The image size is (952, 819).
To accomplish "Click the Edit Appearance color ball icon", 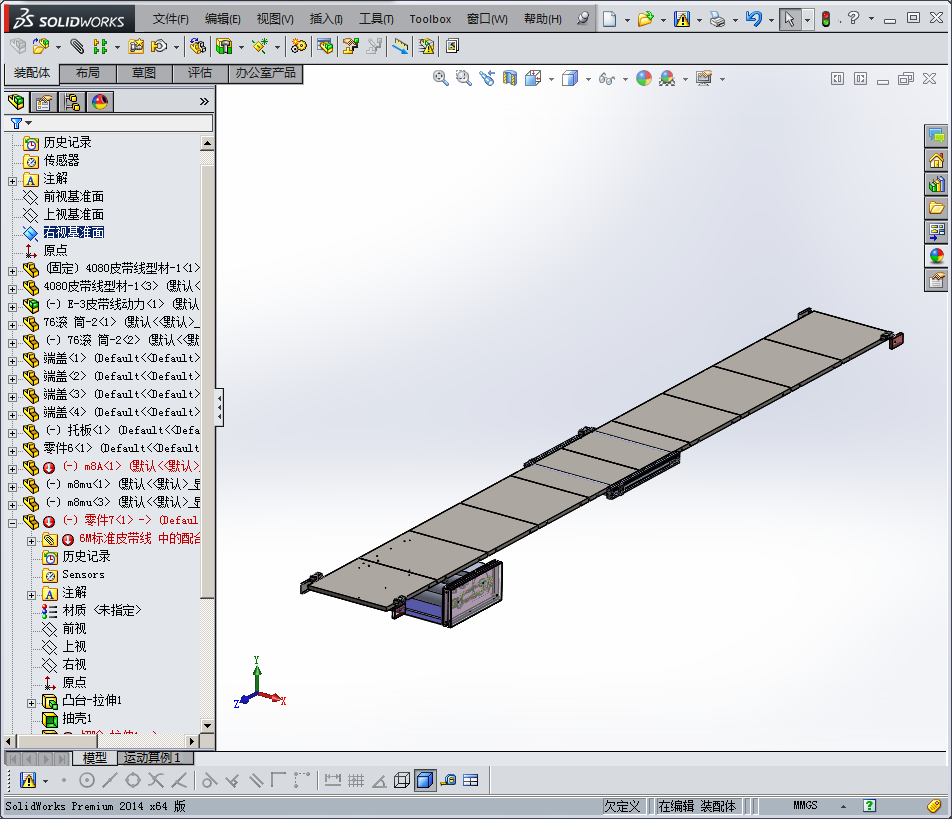I will (644, 78).
